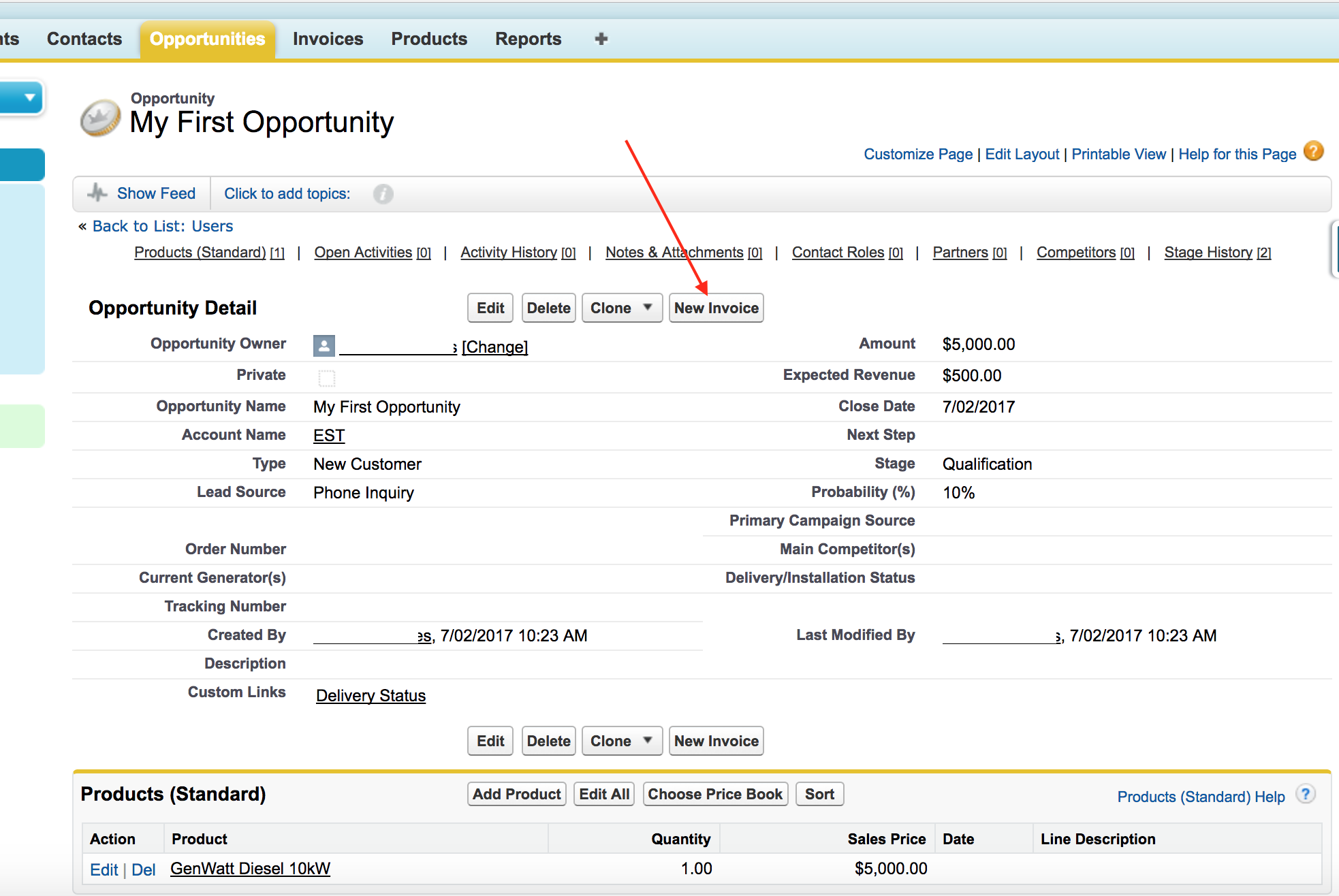Viewport: 1339px width, 896px height.
Task: Click the Close Date value 7/02/2017
Action: 978,406
